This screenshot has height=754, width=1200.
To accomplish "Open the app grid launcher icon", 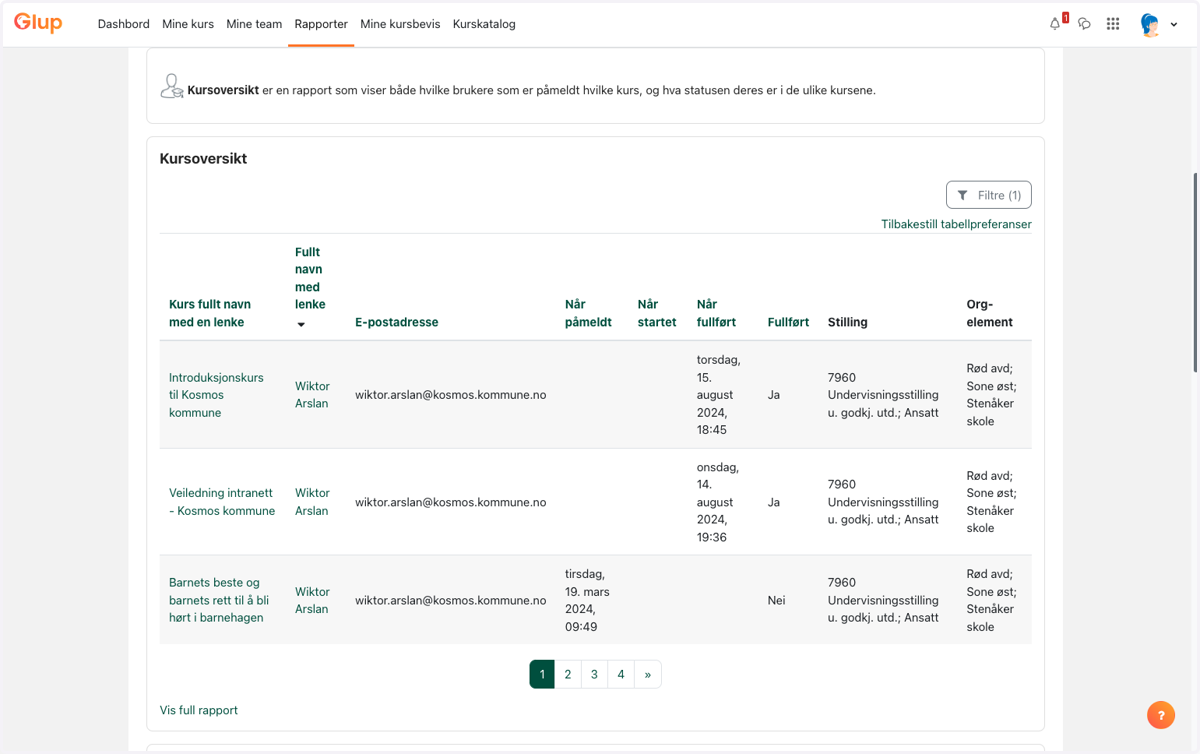I will pyautogui.click(x=1113, y=24).
